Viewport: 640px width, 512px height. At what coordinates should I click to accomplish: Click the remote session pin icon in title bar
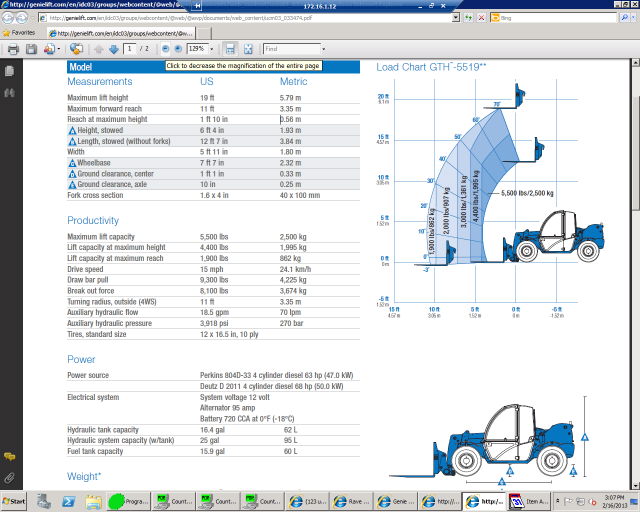(x=198, y=6)
